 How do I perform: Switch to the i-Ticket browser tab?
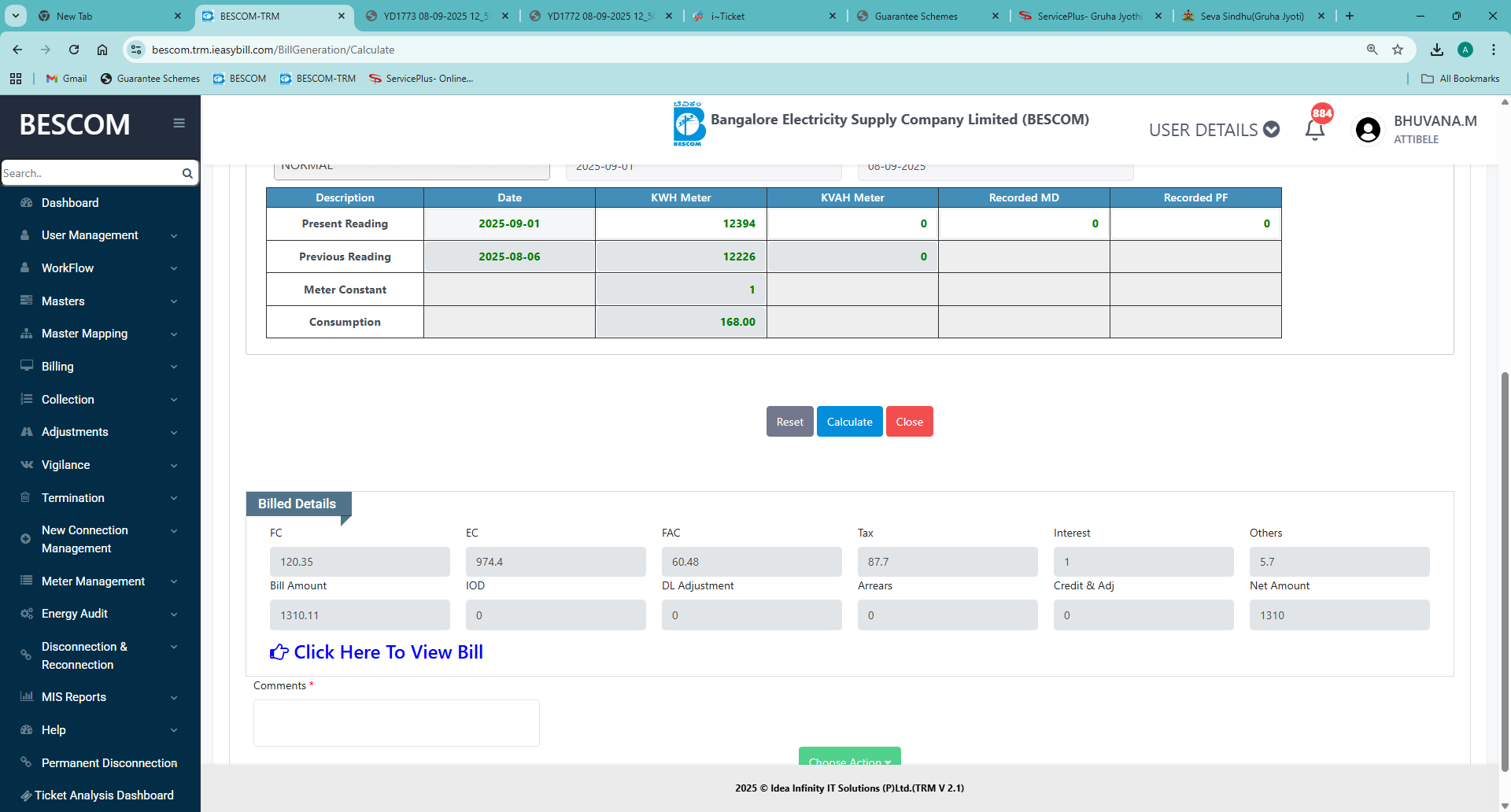click(727, 16)
